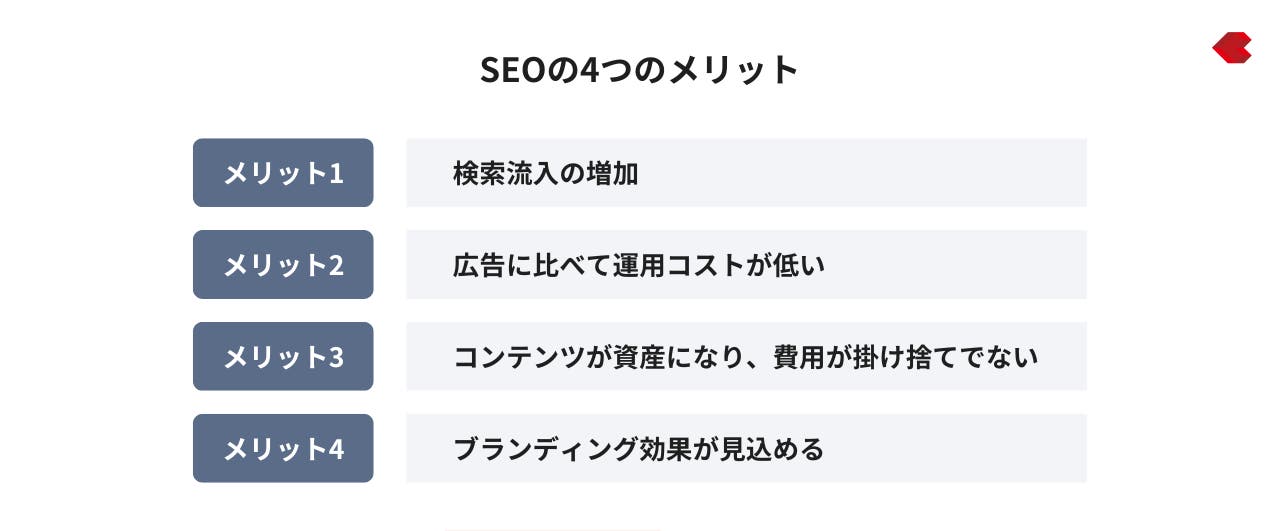
Task: Click the word メリット in the title
Action: [x=734, y=70]
